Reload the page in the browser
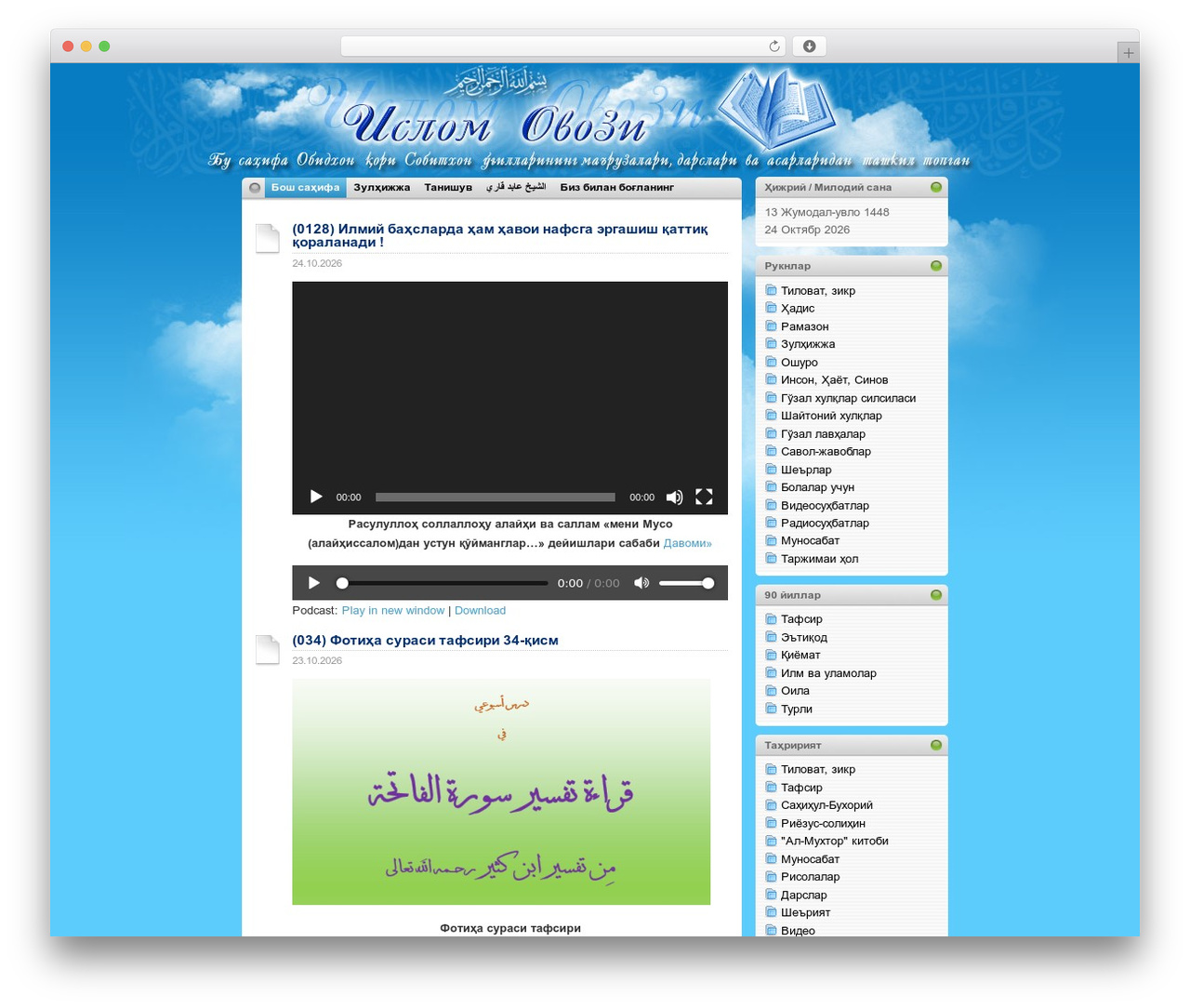 click(774, 46)
